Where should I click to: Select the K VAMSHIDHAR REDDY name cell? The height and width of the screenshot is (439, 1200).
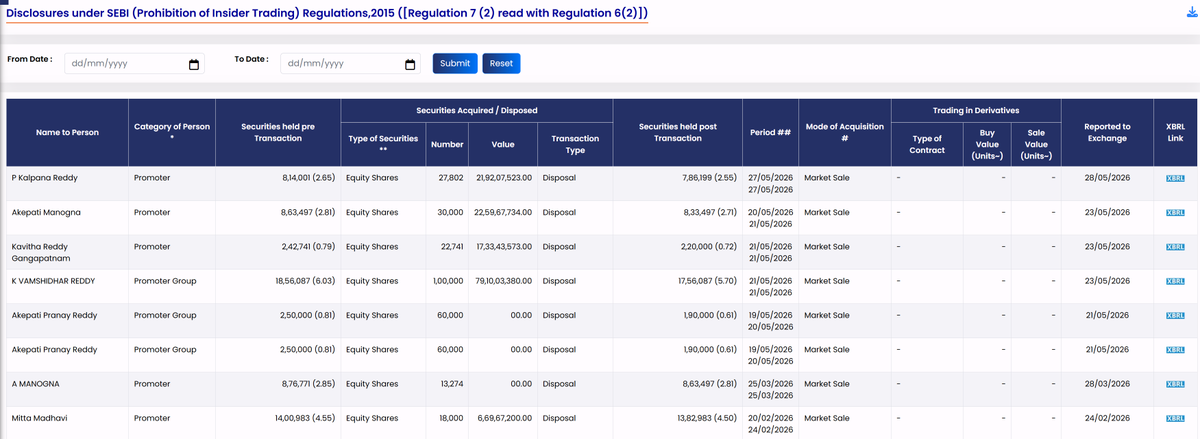(68, 286)
